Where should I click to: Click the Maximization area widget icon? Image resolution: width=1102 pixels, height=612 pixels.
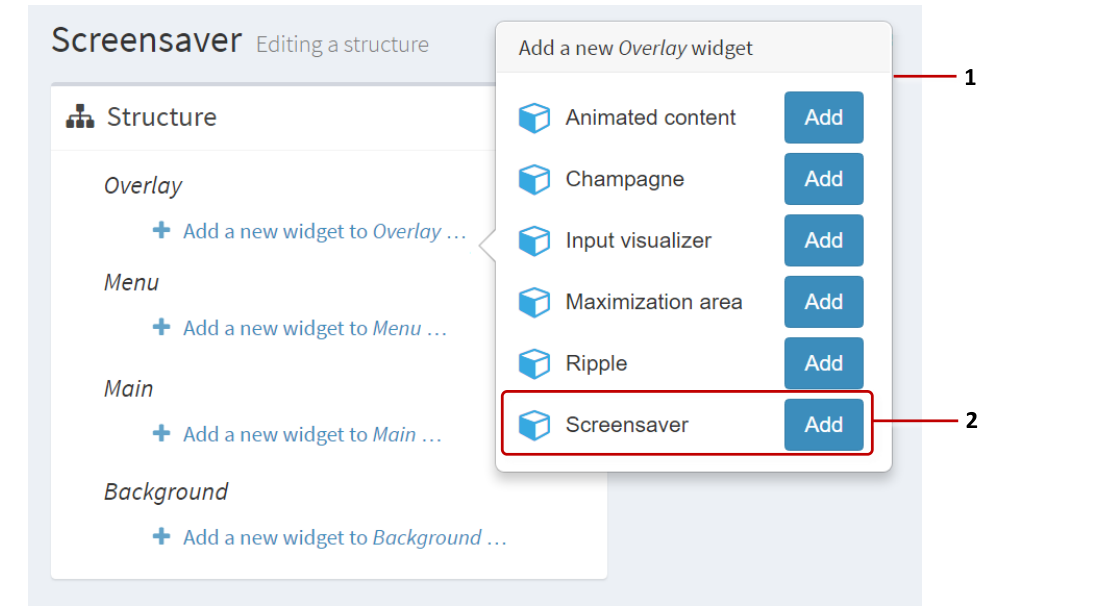(535, 302)
